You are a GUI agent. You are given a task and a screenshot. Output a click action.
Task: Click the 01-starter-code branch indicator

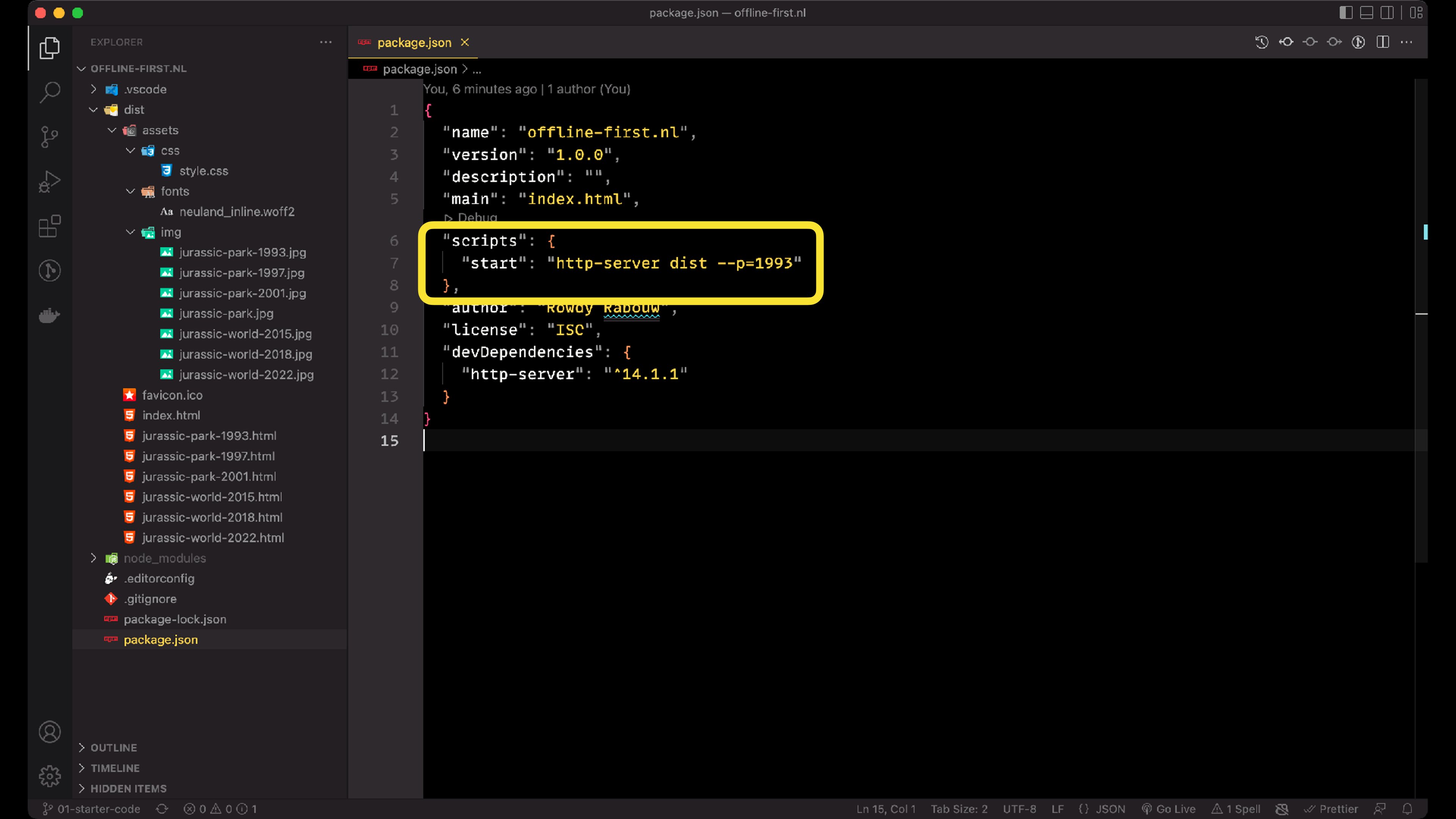[x=92, y=809]
